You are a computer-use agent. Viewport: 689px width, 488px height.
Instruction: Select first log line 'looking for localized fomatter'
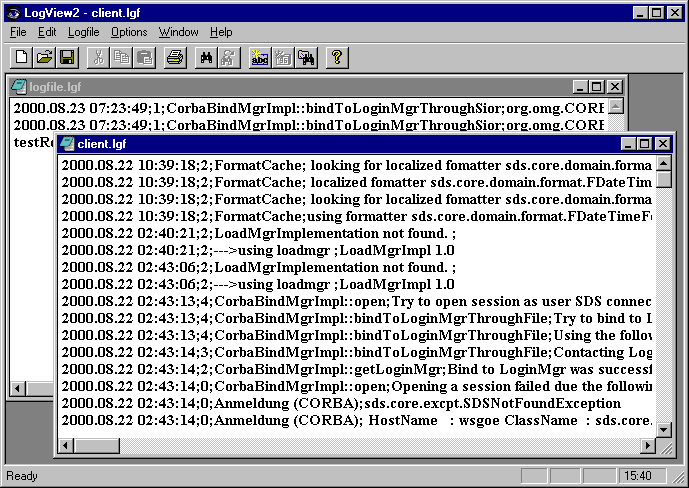[357, 165]
